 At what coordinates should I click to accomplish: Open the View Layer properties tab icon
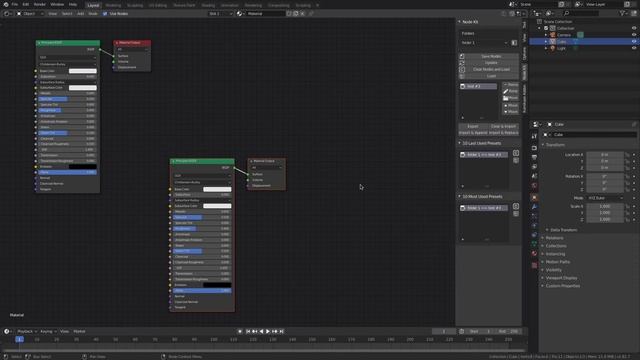[x=534, y=167]
